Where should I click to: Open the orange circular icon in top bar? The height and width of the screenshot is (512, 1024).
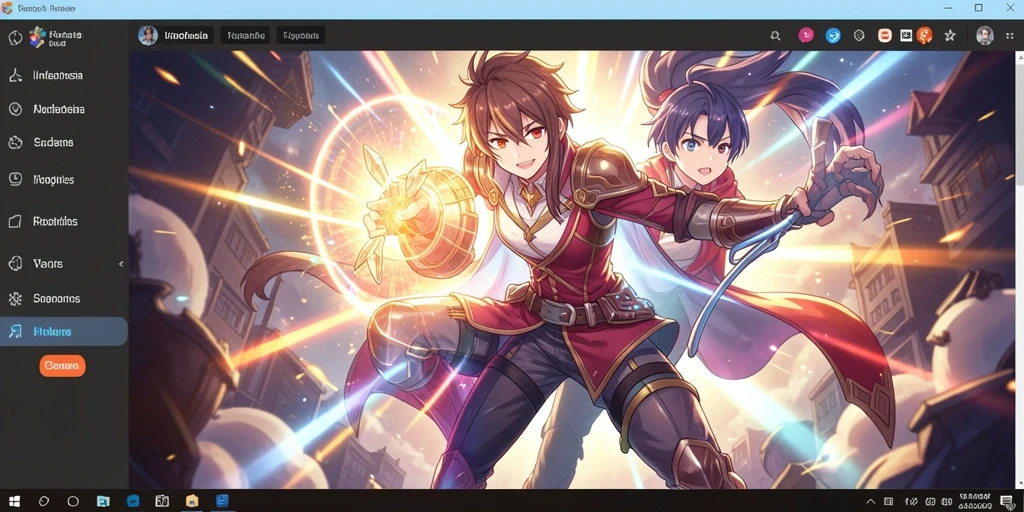(x=924, y=36)
